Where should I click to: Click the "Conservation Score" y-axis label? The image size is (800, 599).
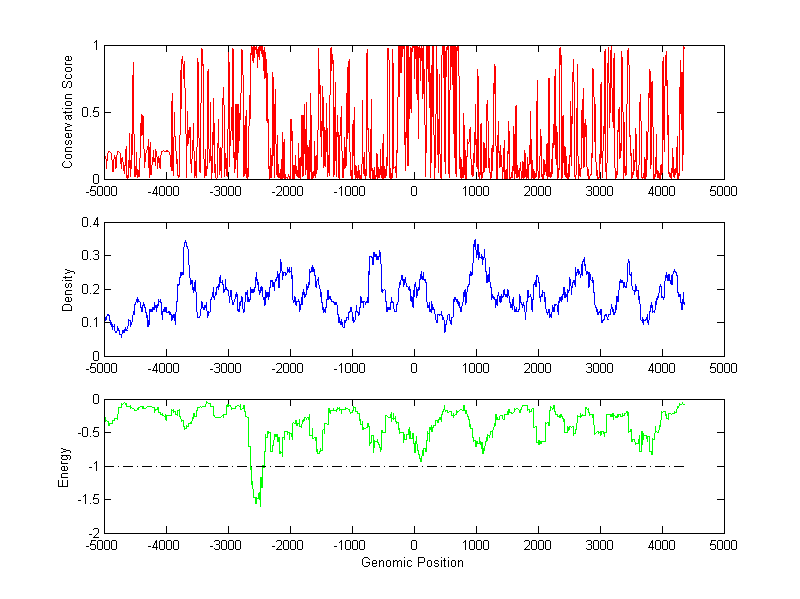pos(67,112)
